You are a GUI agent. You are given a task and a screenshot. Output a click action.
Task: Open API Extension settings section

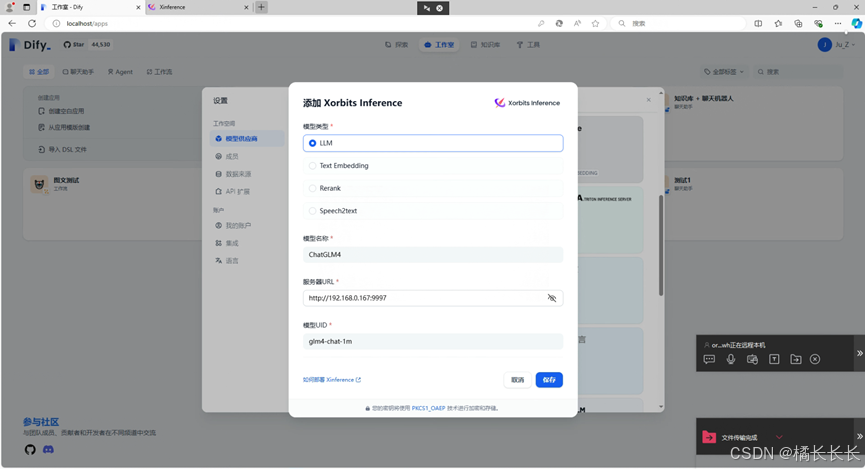(247, 191)
